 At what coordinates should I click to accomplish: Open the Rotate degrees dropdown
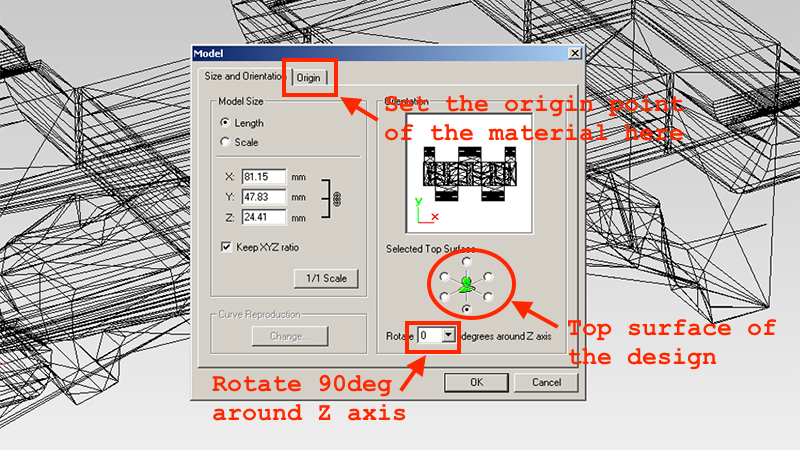(448, 335)
